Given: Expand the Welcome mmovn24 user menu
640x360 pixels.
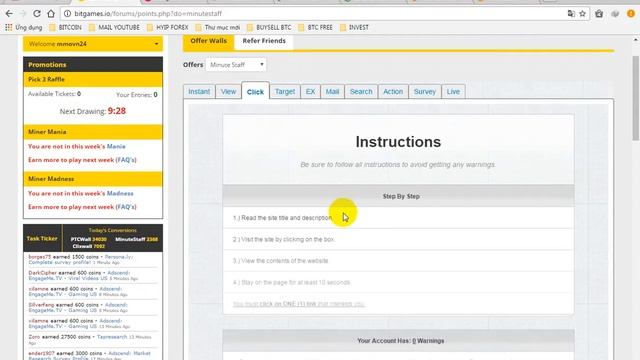Looking at the screenshot, I should 93,44.
